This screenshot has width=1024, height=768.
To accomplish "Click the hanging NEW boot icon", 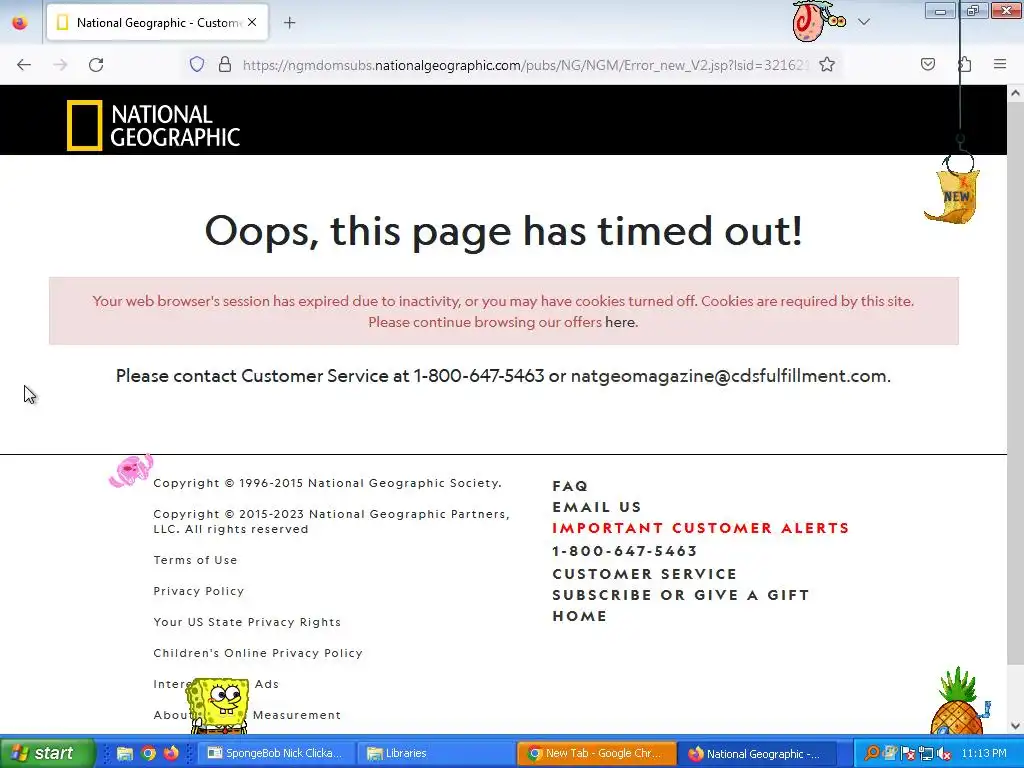I will [x=953, y=196].
